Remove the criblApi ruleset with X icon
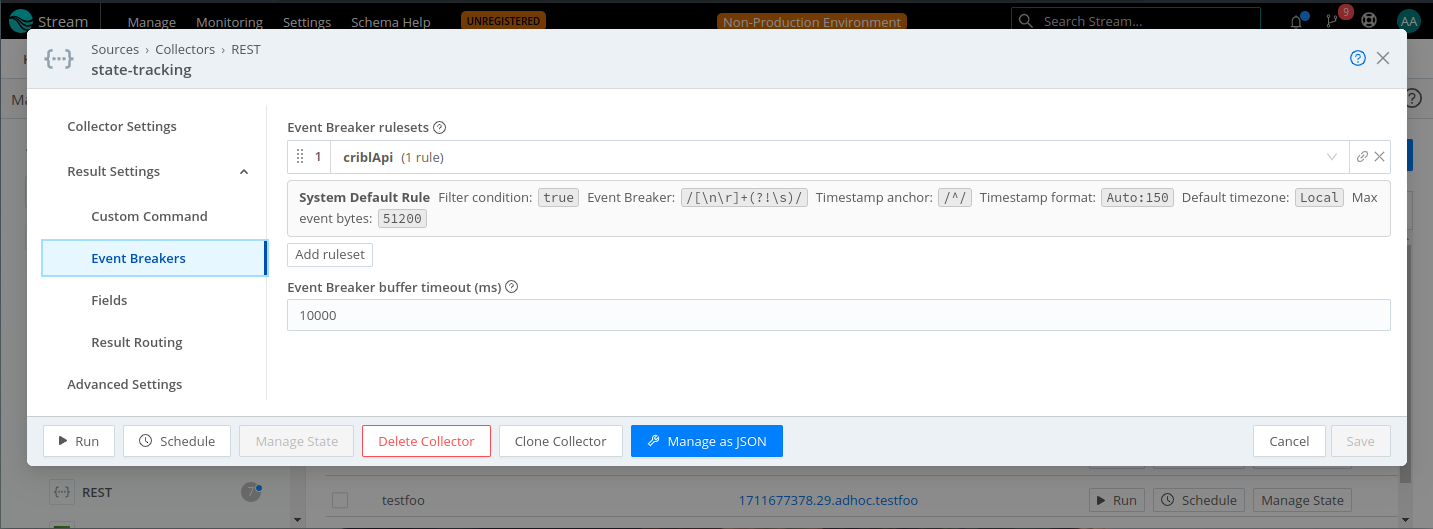This screenshot has height=529, width=1433. (1380, 157)
